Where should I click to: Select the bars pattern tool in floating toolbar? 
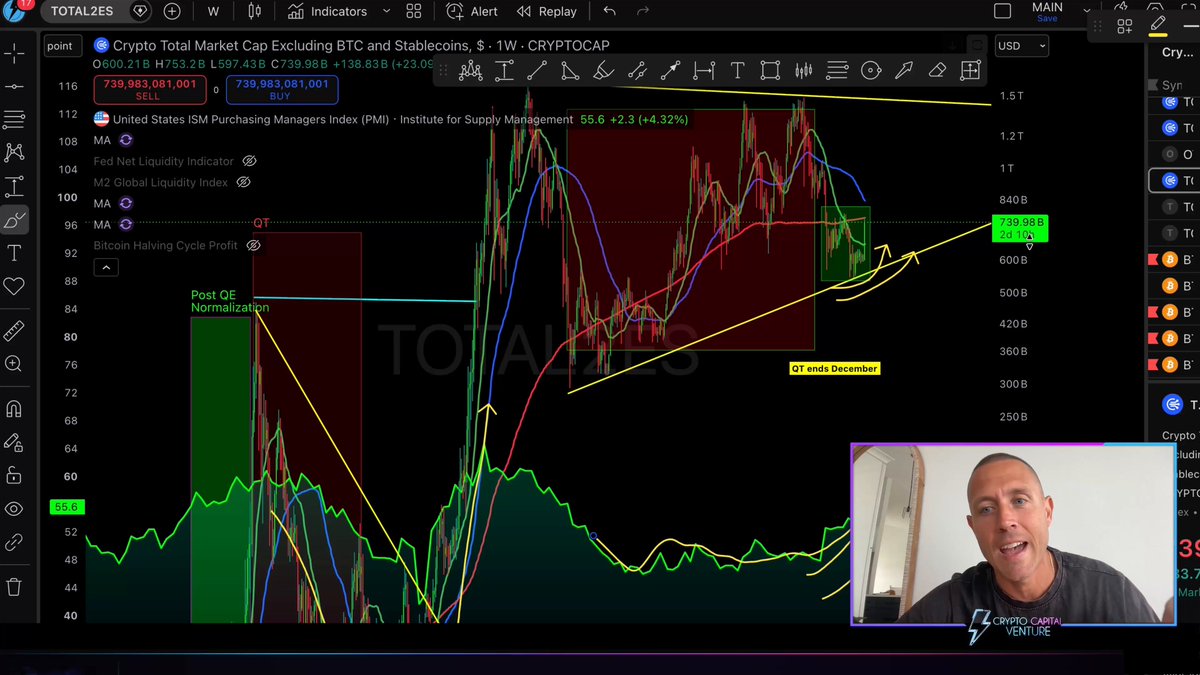(x=804, y=70)
